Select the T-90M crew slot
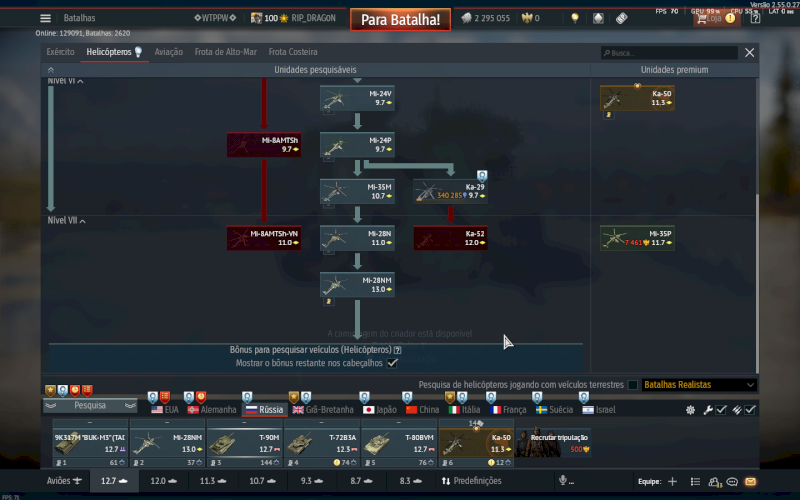This screenshot has width=800, height=500. coord(244,443)
